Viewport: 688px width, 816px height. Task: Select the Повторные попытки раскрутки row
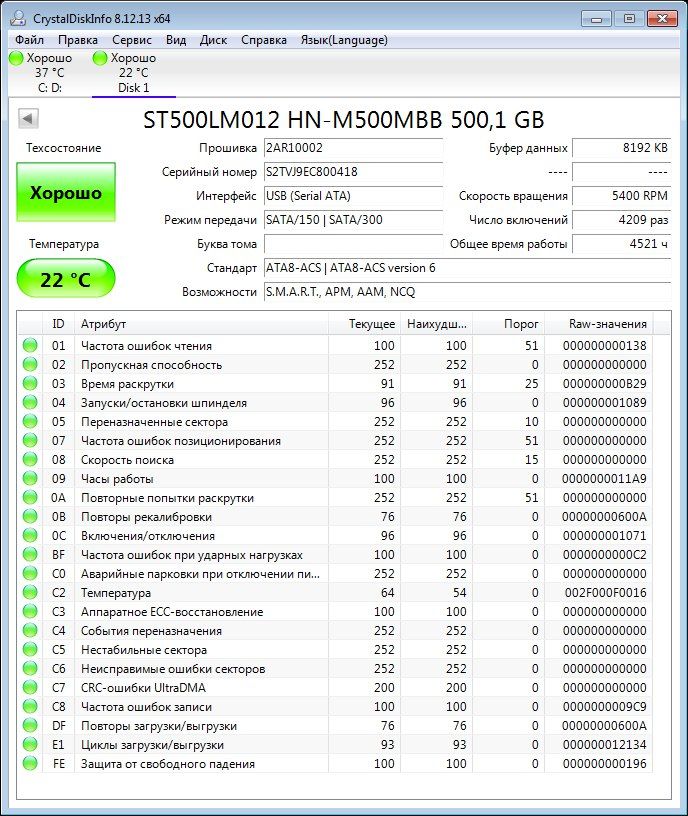336,498
